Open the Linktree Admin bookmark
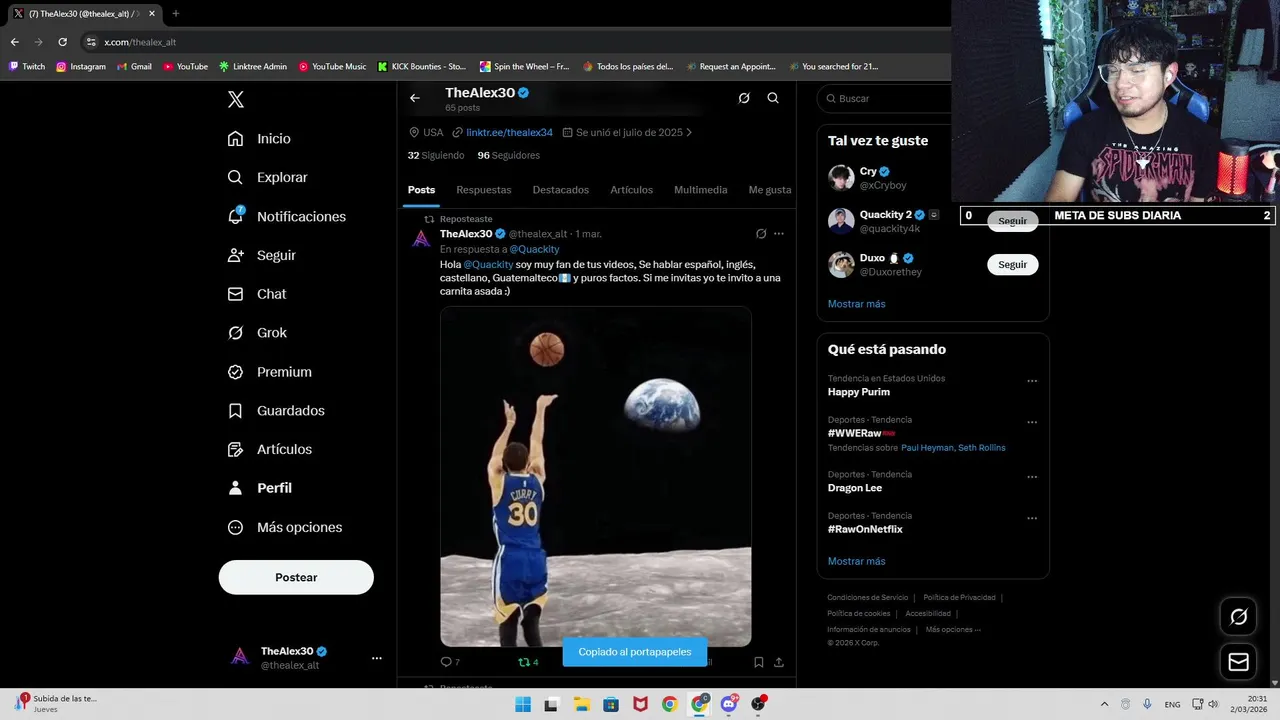The height and width of the screenshot is (720, 1280). (252, 67)
